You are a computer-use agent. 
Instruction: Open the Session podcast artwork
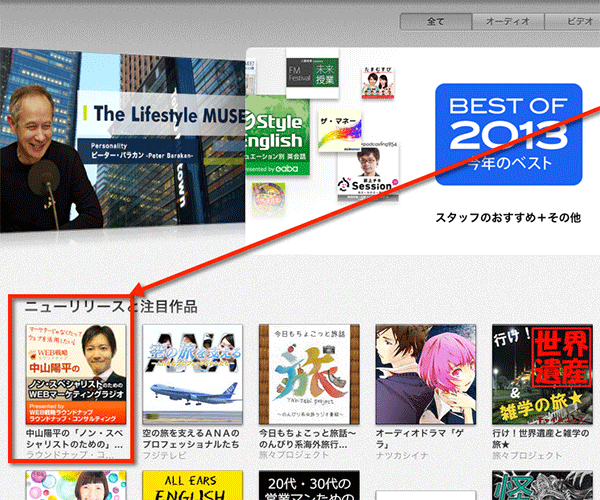tap(368, 171)
